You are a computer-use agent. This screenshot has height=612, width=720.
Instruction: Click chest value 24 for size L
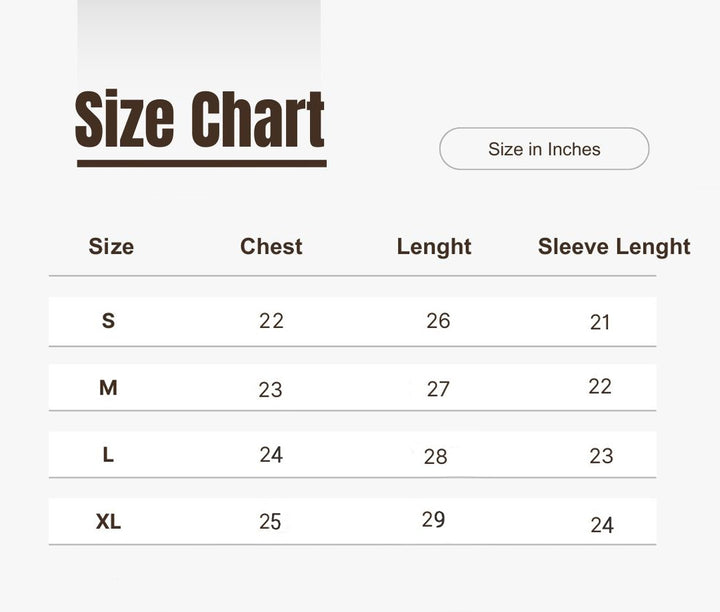[271, 455]
